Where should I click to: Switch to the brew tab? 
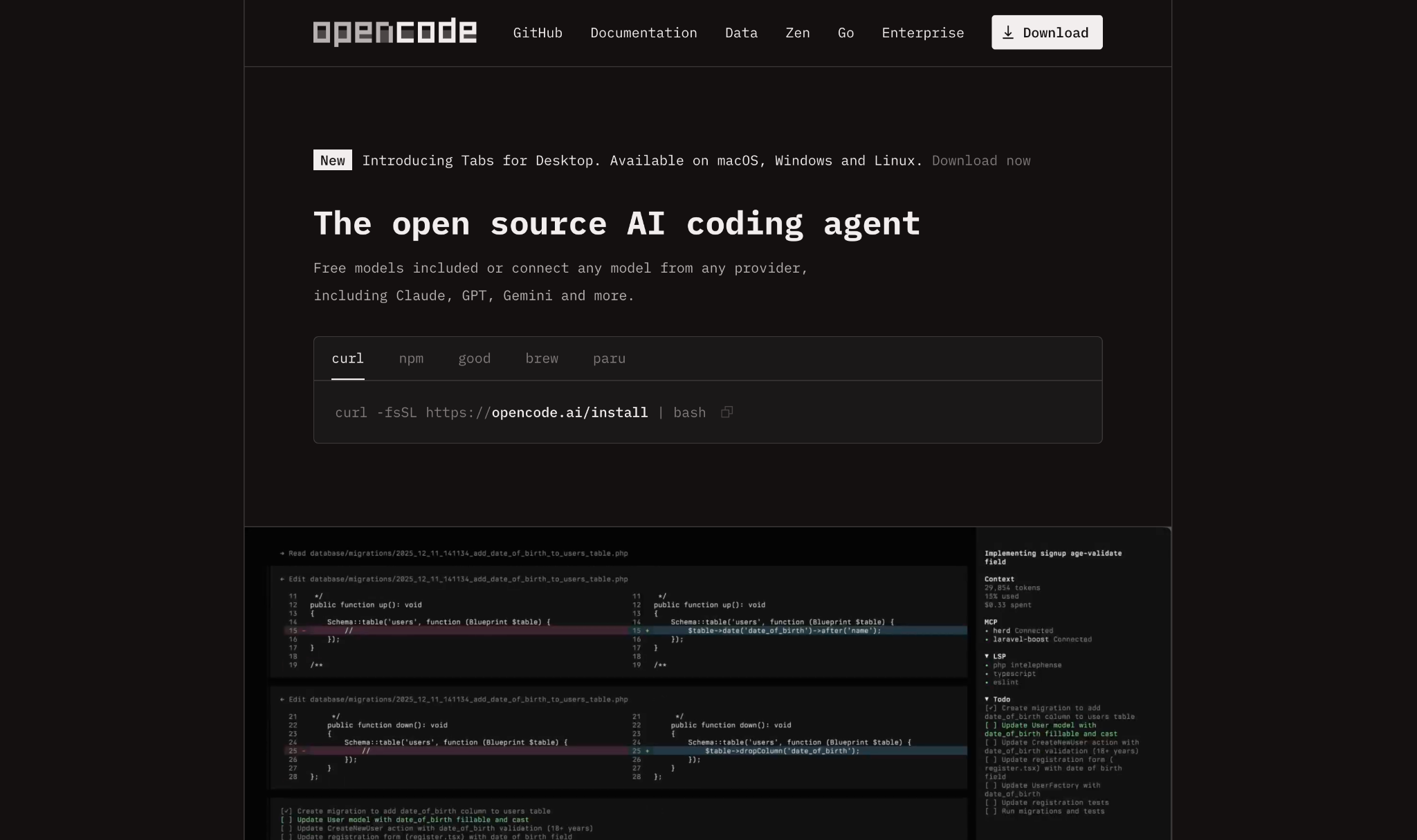[x=542, y=358]
